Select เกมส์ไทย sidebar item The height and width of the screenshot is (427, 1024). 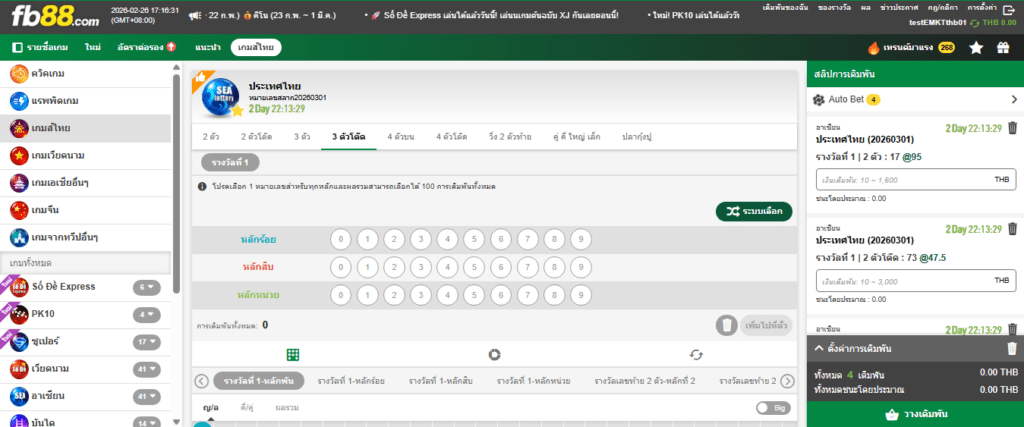click(85, 129)
